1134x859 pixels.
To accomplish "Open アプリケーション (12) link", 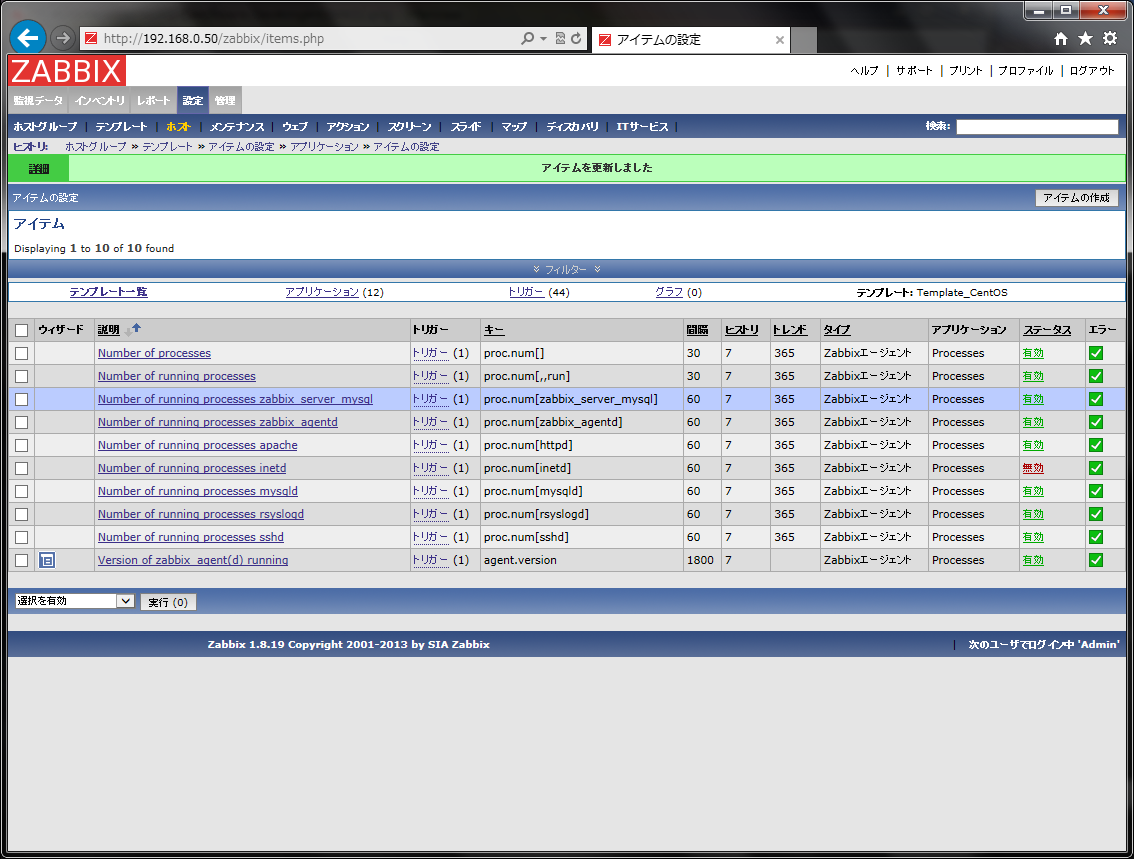I will click(x=322, y=292).
